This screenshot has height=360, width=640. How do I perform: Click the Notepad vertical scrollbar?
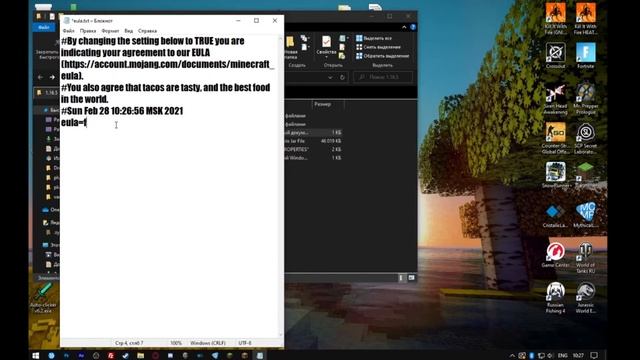coord(280,186)
